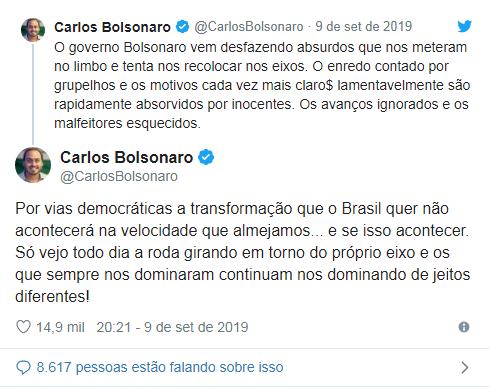Viewport: 489px width, 387px height.
Task: Open timestamp '20:21 - 9 de set de 2019'
Action: pyautogui.click(x=172, y=327)
